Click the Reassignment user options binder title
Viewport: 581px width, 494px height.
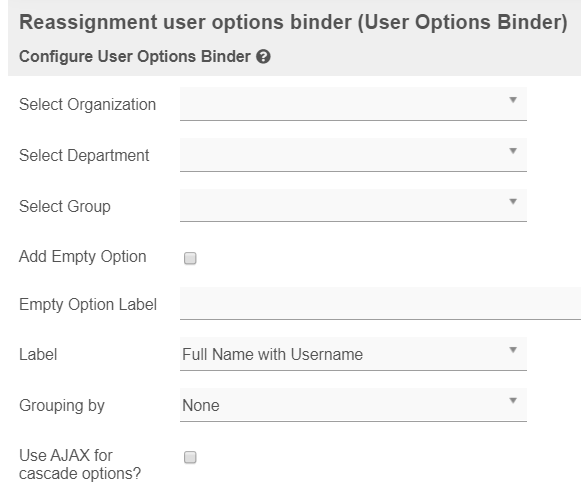pos(293,22)
